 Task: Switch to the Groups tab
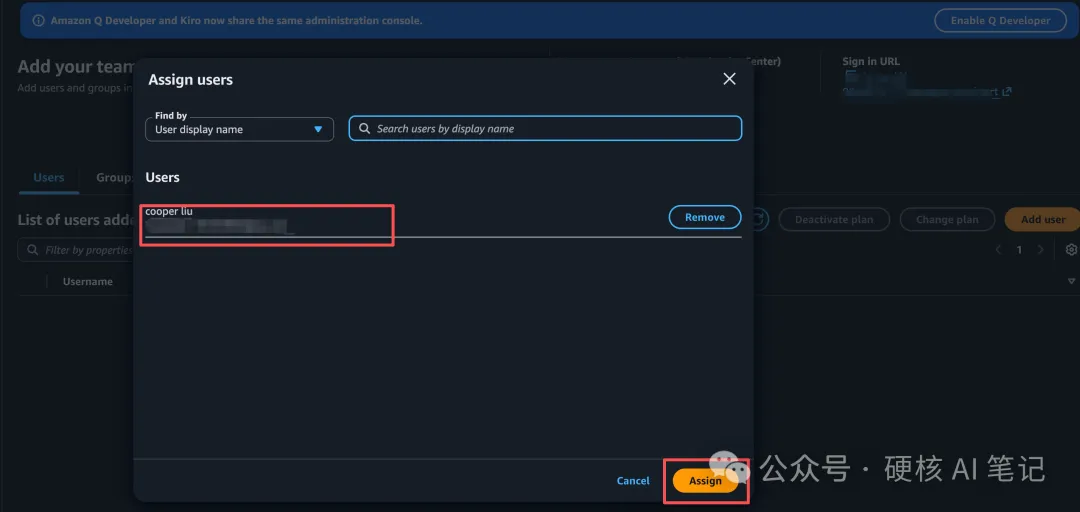pyautogui.click(x=113, y=178)
